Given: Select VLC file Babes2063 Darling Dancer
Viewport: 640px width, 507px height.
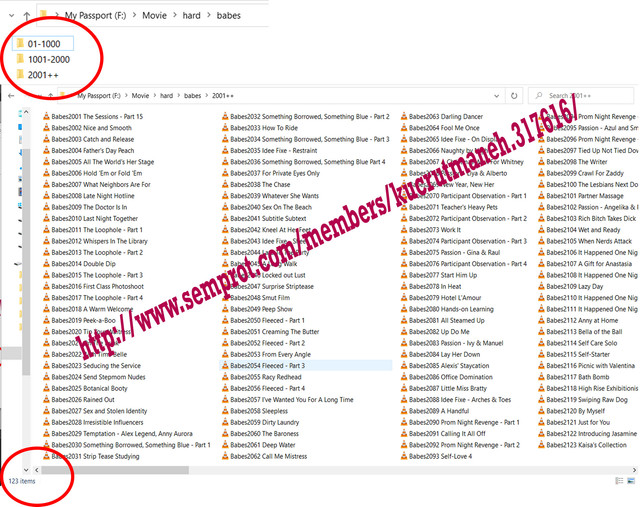Looking at the screenshot, I should 442,116.
